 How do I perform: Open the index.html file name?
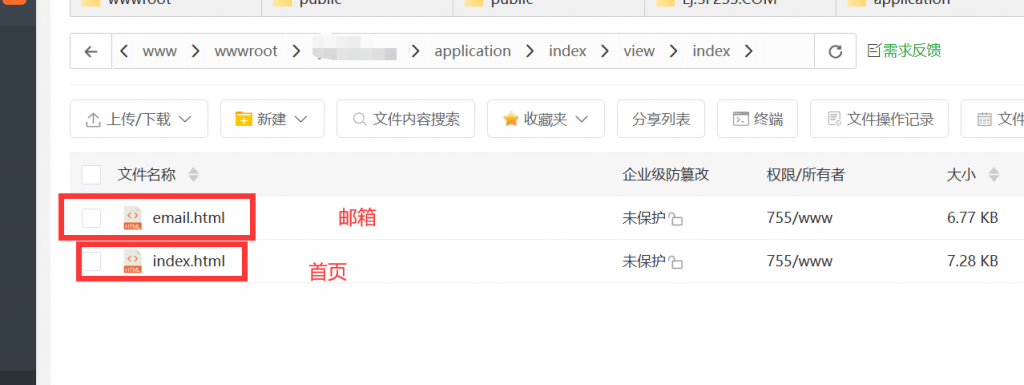click(x=189, y=261)
